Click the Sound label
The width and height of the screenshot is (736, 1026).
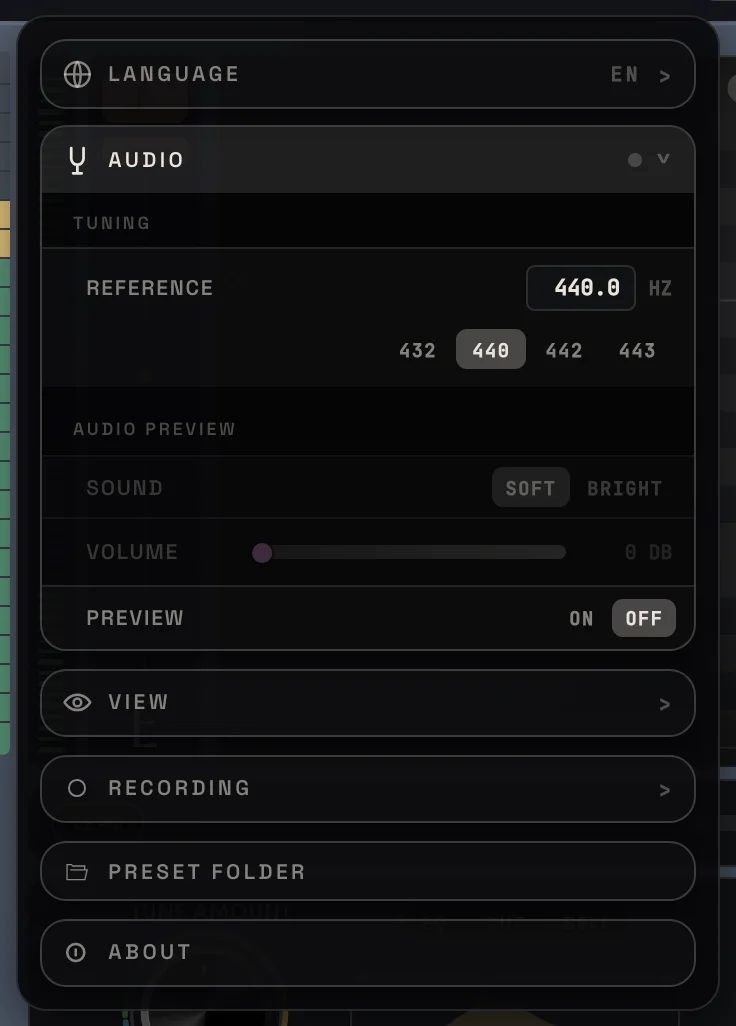[x=125, y=487]
